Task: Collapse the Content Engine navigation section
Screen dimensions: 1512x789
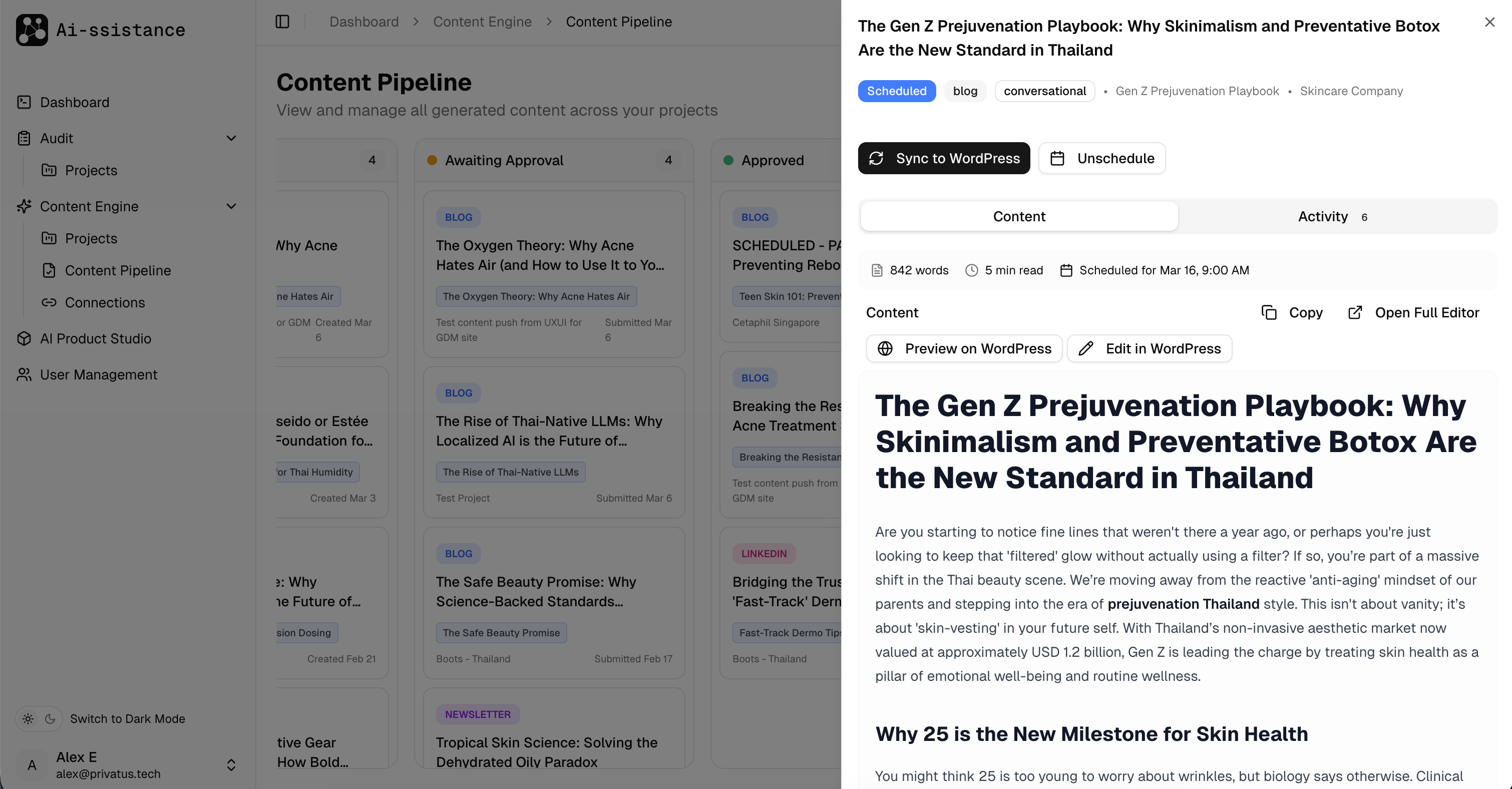Action: (231, 206)
